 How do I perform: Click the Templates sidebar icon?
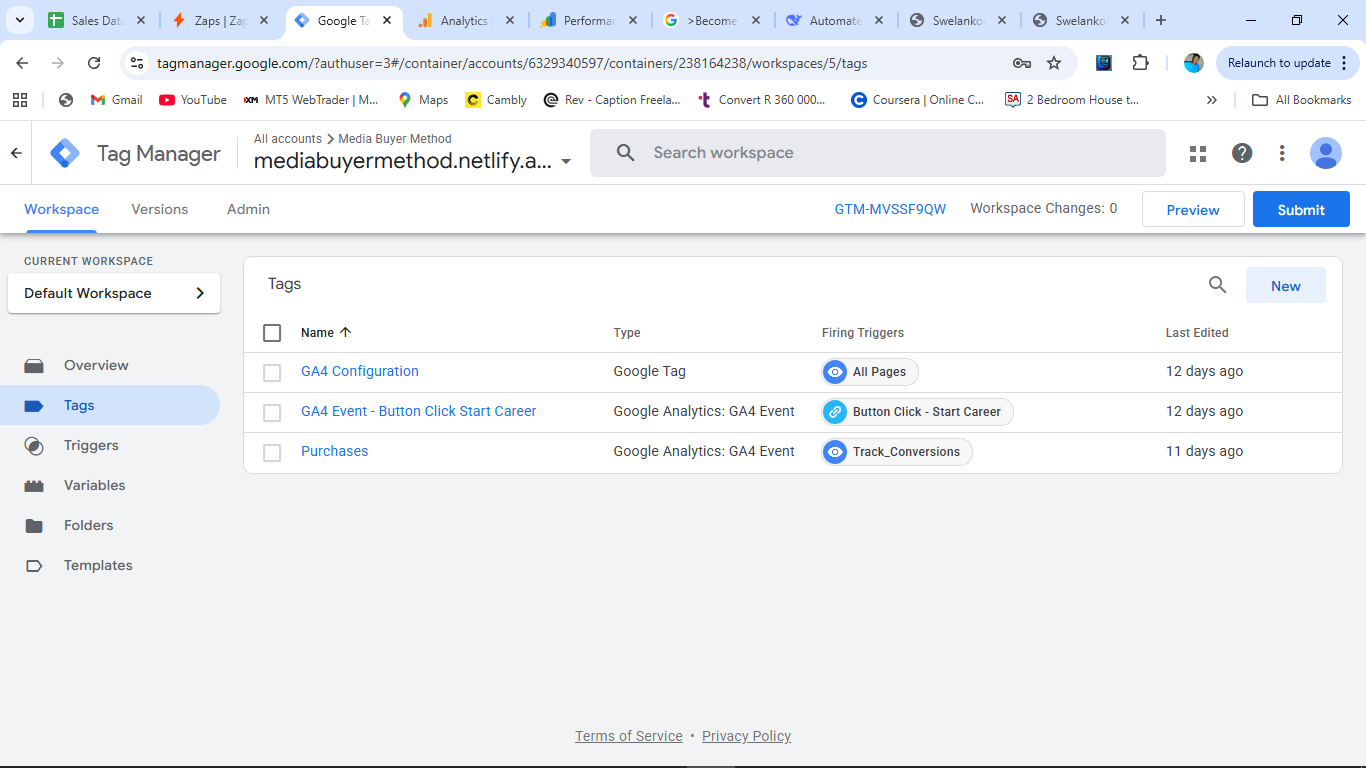coord(34,566)
